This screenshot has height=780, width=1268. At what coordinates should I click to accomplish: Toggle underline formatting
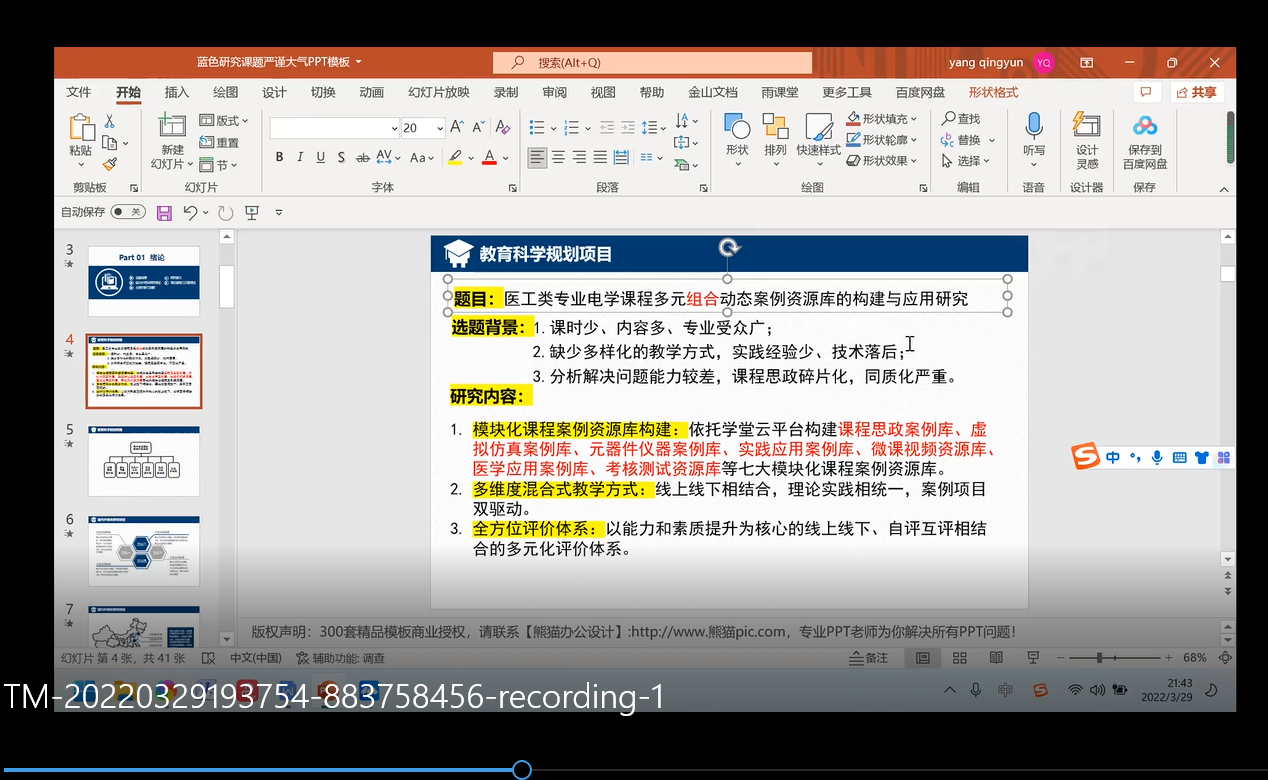[320, 157]
